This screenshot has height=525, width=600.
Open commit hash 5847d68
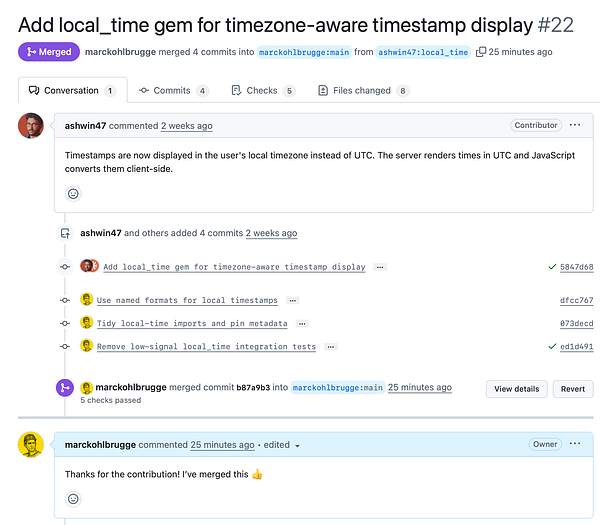click(577, 267)
